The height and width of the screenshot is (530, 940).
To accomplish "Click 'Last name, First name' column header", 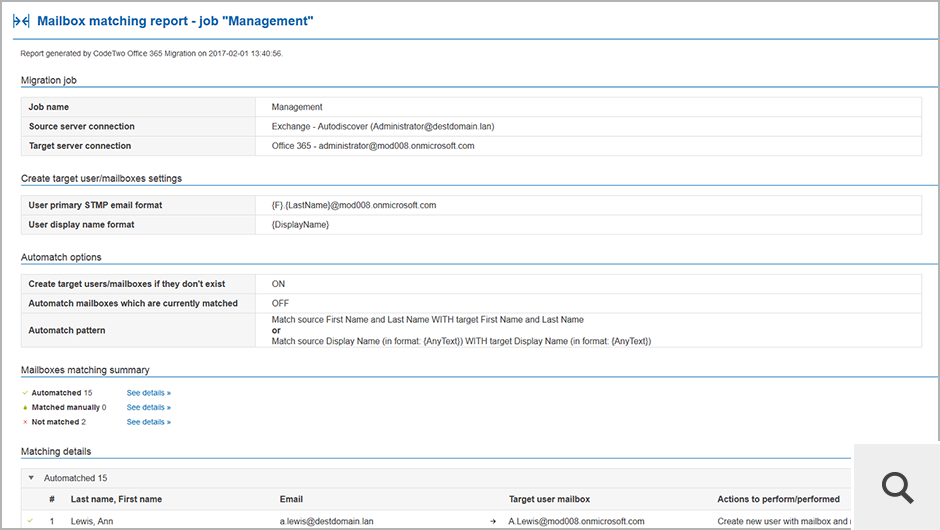I will 116,499.
